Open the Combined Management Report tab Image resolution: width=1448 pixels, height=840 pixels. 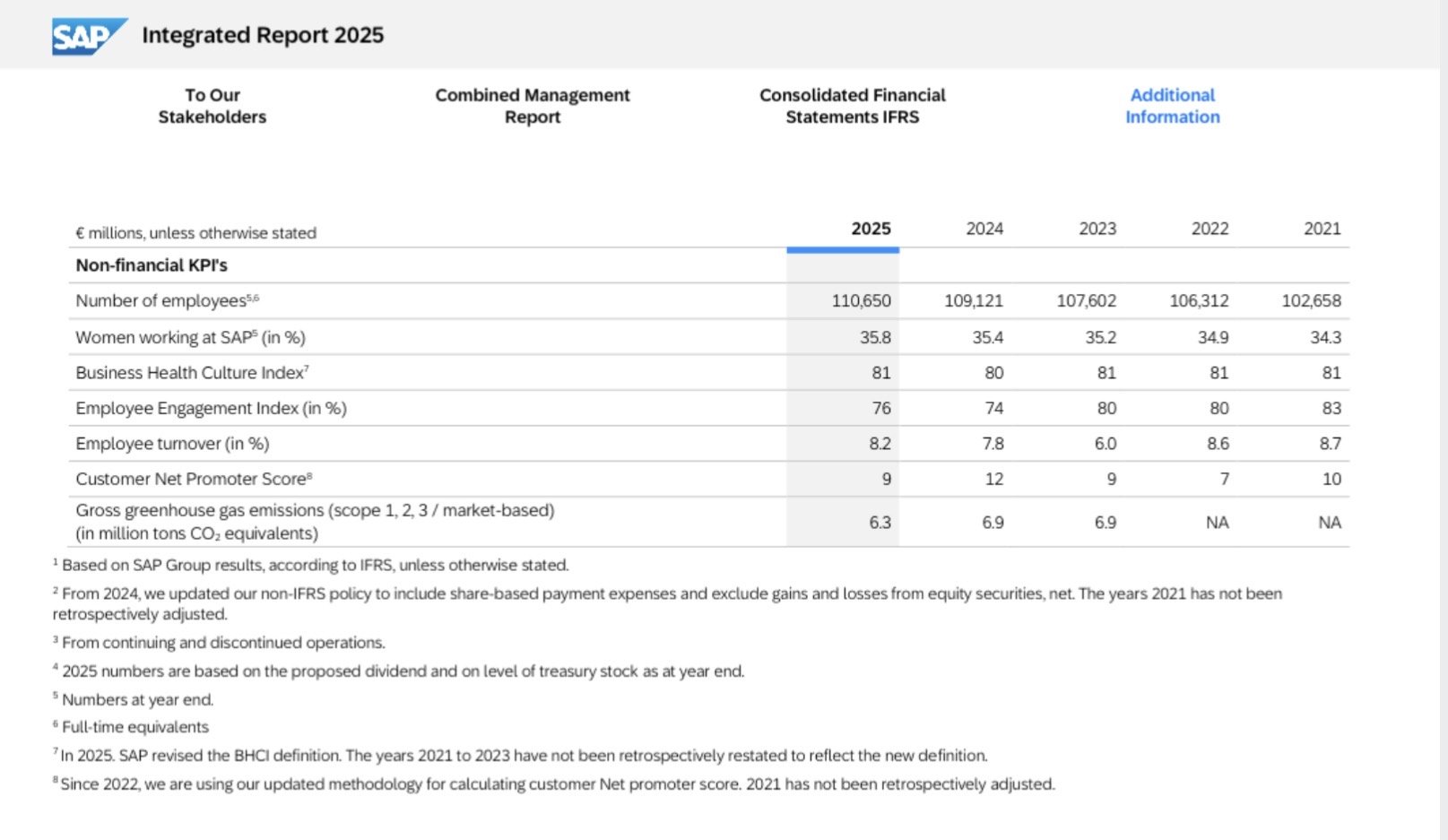(533, 106)
